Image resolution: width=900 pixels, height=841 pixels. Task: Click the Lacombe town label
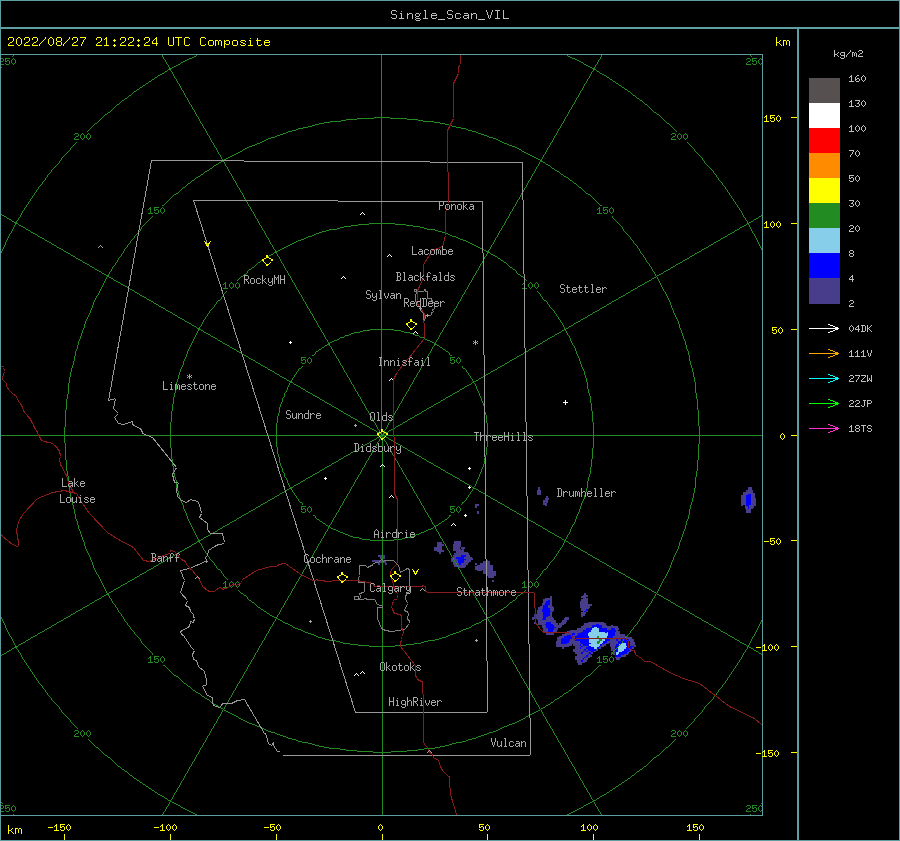(x=432, y=251)
